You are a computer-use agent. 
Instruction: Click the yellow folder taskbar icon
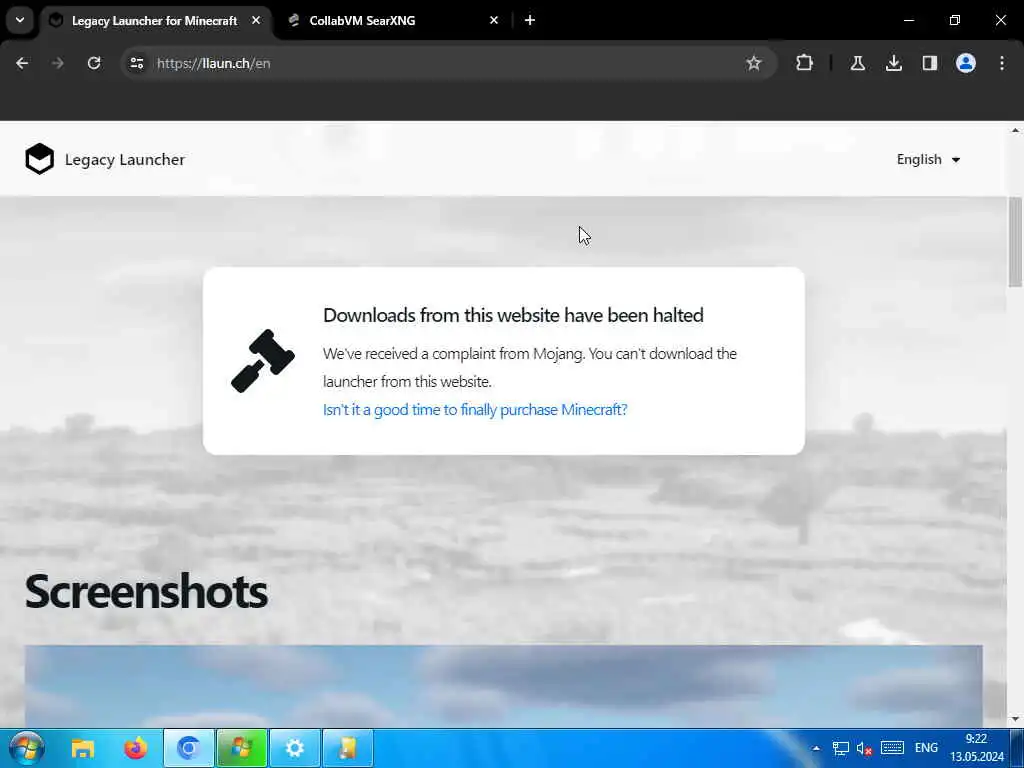pyautogui.click(x=347, y=748)
